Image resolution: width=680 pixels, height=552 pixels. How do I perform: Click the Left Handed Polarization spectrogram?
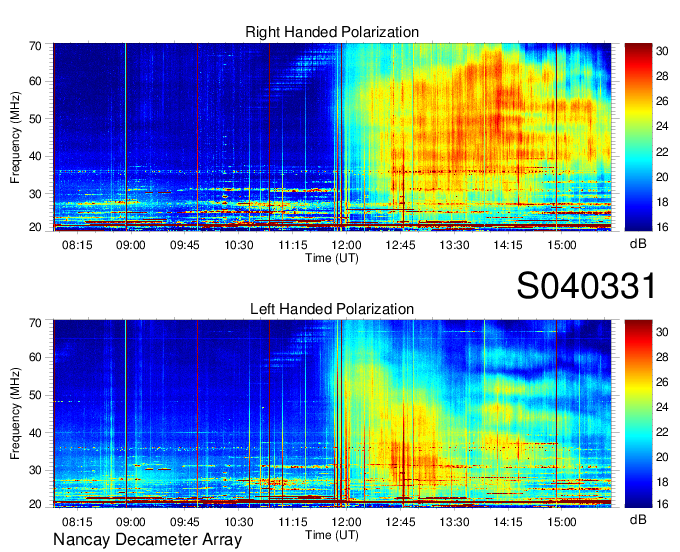[332, 414]
